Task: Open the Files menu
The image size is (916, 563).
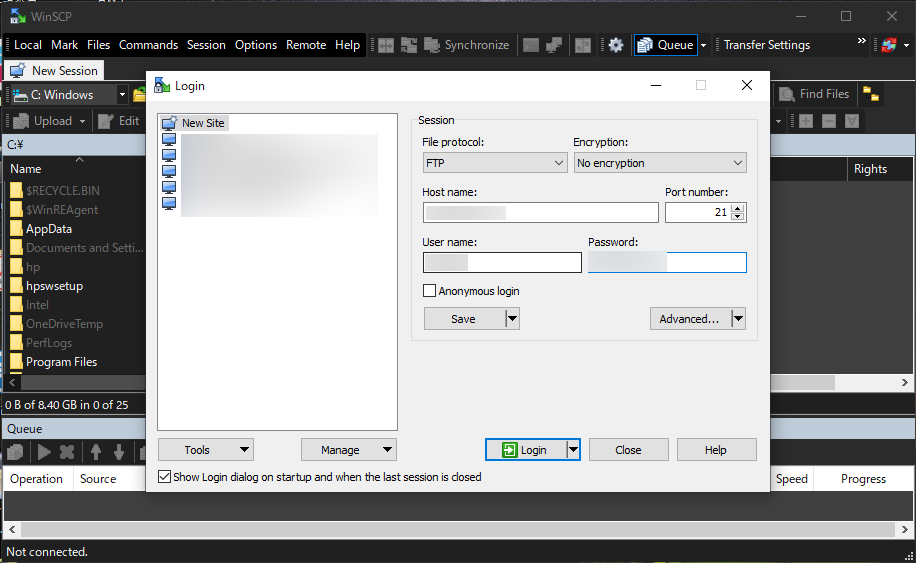Action: (98, 45)
